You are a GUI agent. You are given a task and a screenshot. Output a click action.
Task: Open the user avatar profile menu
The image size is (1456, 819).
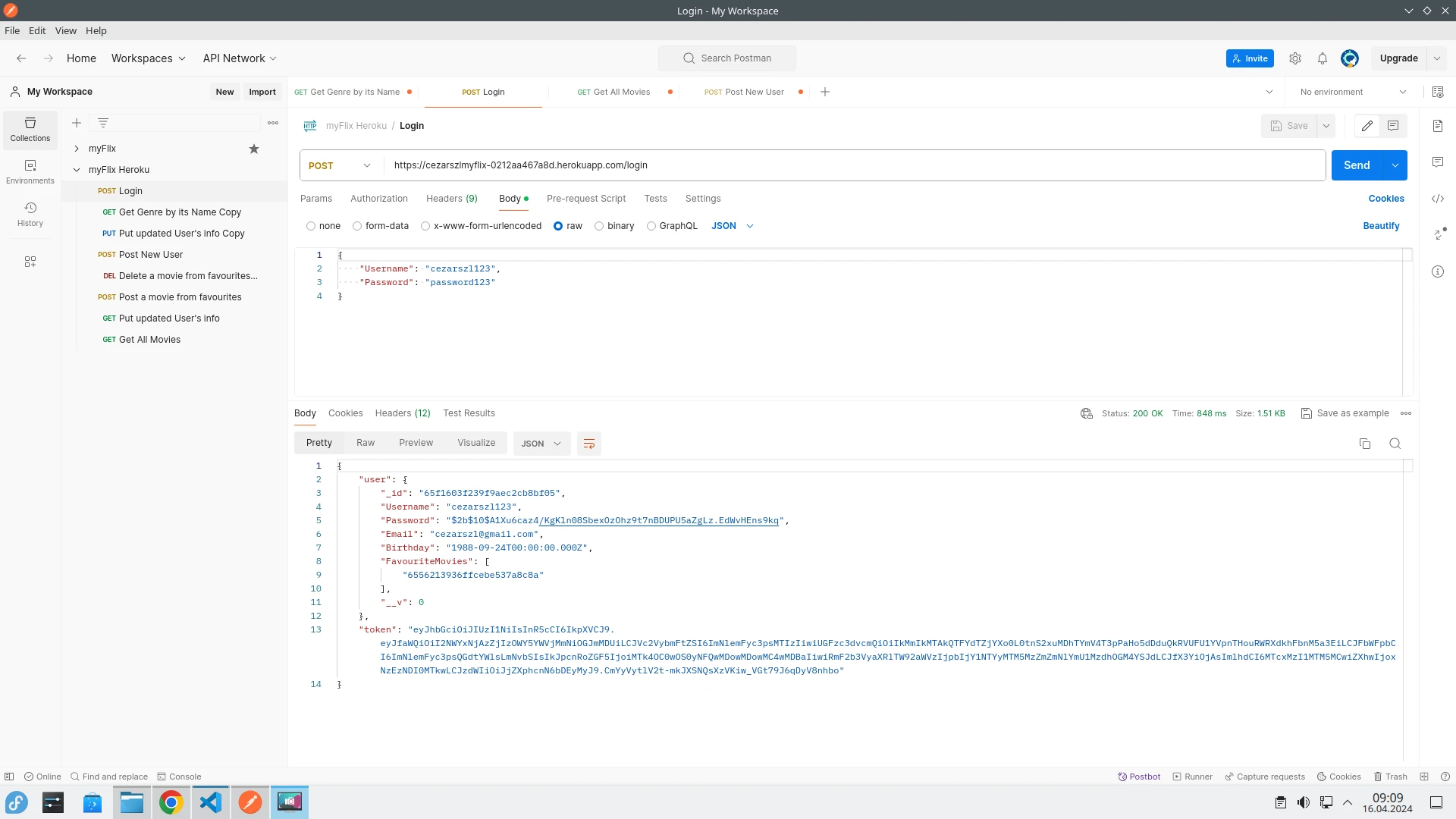(x=1350, y=58)
